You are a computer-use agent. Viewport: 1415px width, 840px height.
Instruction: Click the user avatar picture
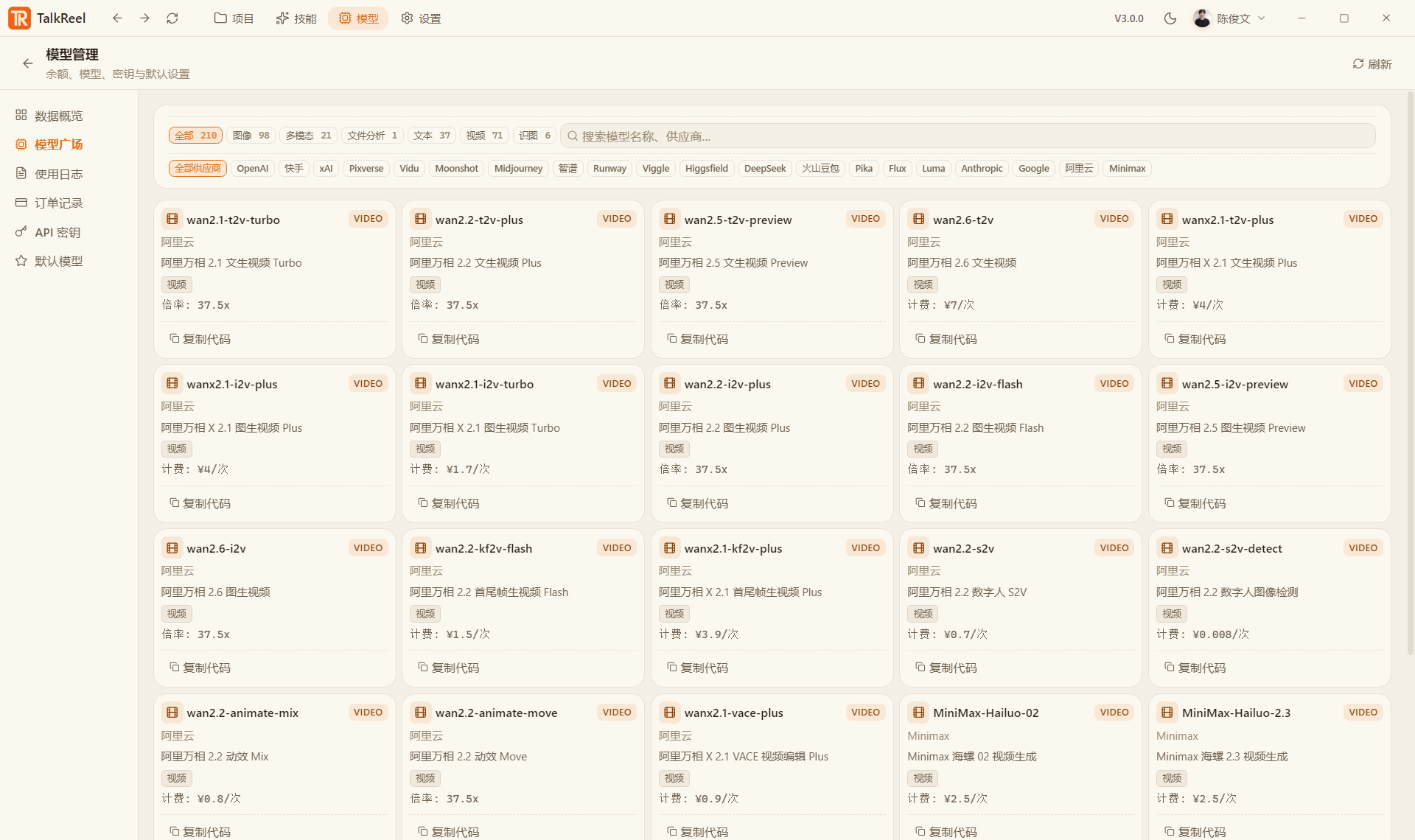click(1202, 18)
